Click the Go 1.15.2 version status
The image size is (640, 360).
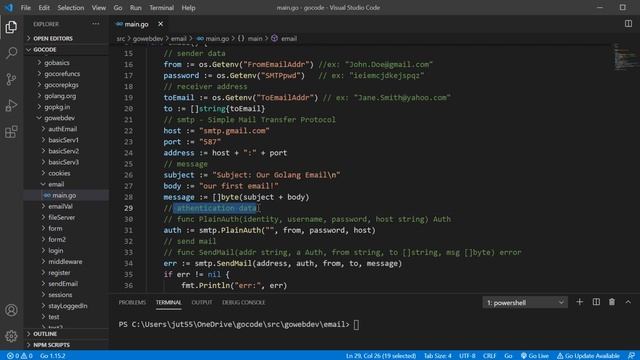pos(53,356)
